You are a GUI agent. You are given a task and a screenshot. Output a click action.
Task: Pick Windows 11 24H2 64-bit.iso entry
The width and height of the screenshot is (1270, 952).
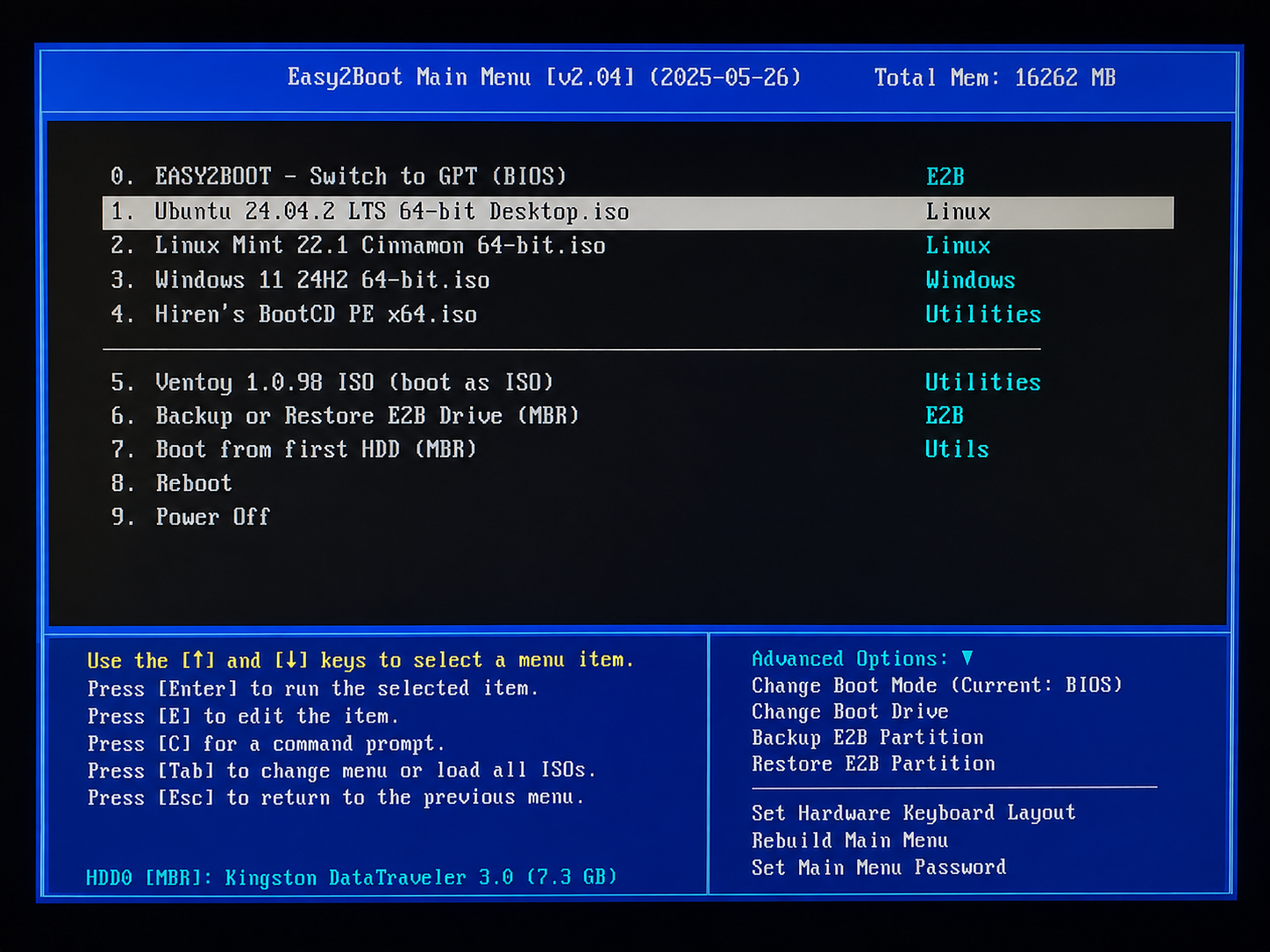(x=300, y=280)
